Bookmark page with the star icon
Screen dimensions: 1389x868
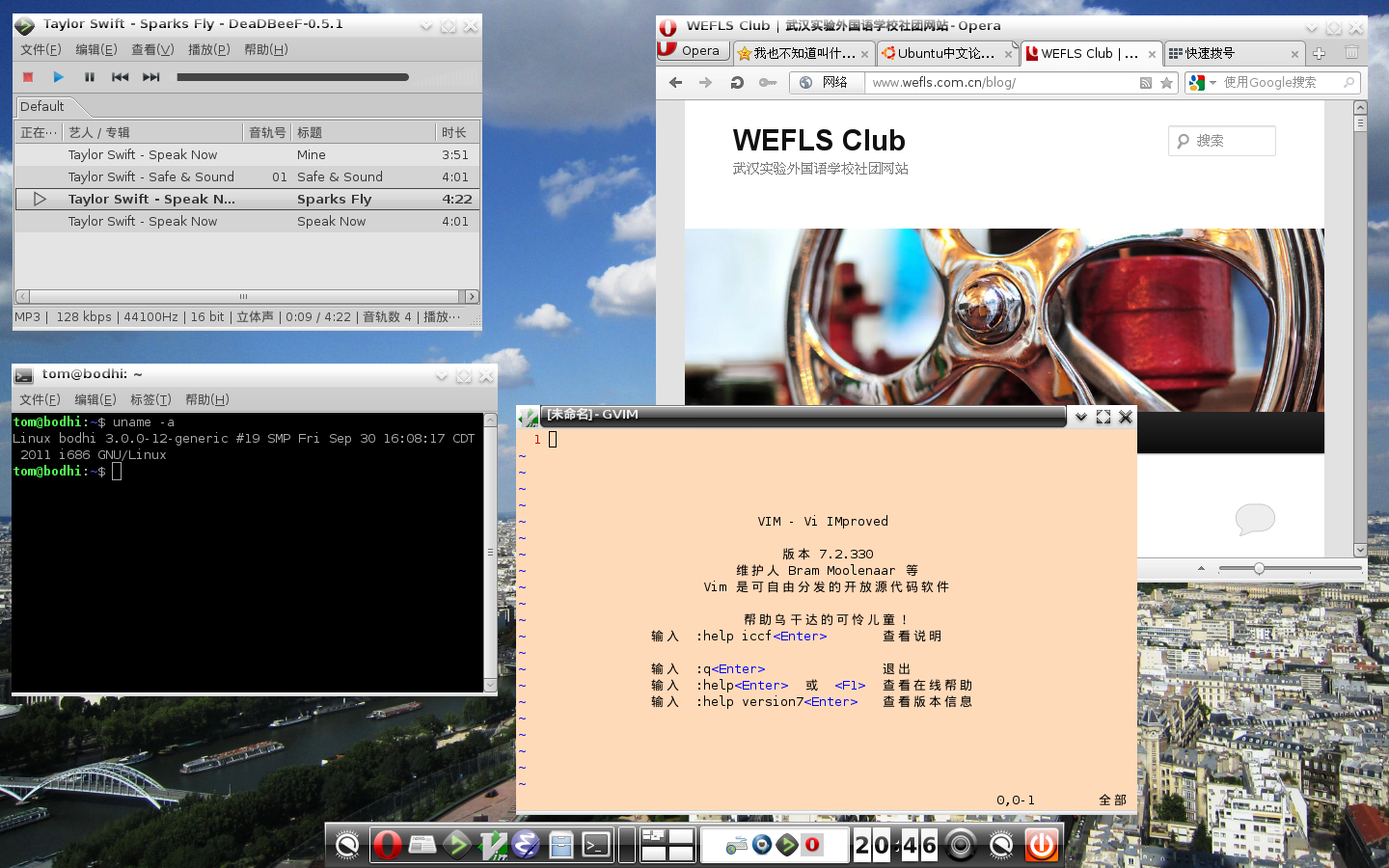click(1166, 83)
